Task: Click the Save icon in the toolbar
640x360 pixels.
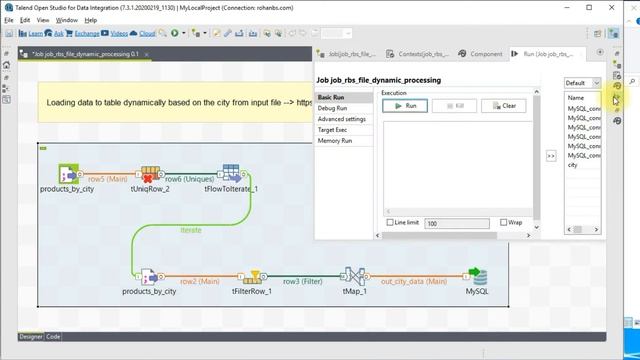Action: click(9, 33)
